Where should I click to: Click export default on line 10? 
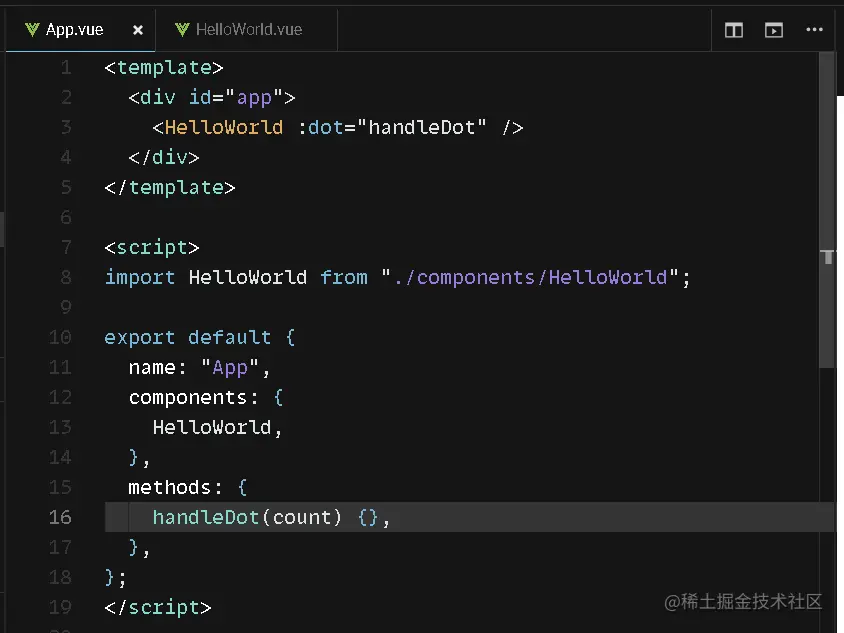click(x=187, y=337)
